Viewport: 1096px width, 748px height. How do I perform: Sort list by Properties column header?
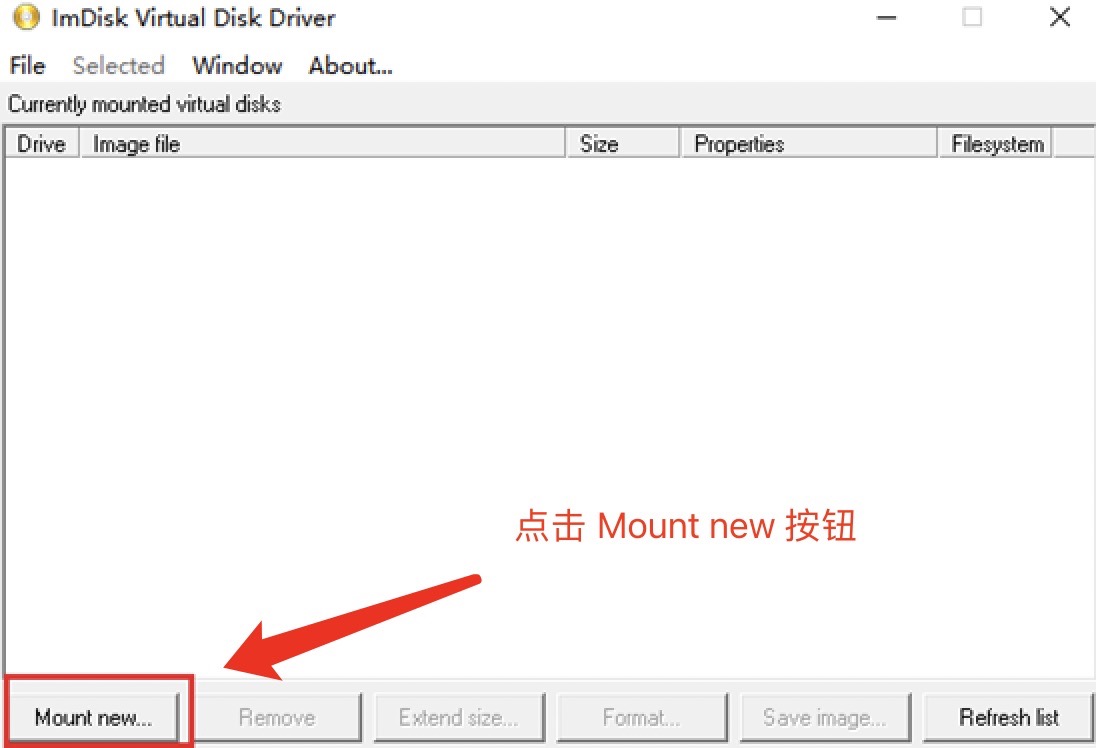809,144
